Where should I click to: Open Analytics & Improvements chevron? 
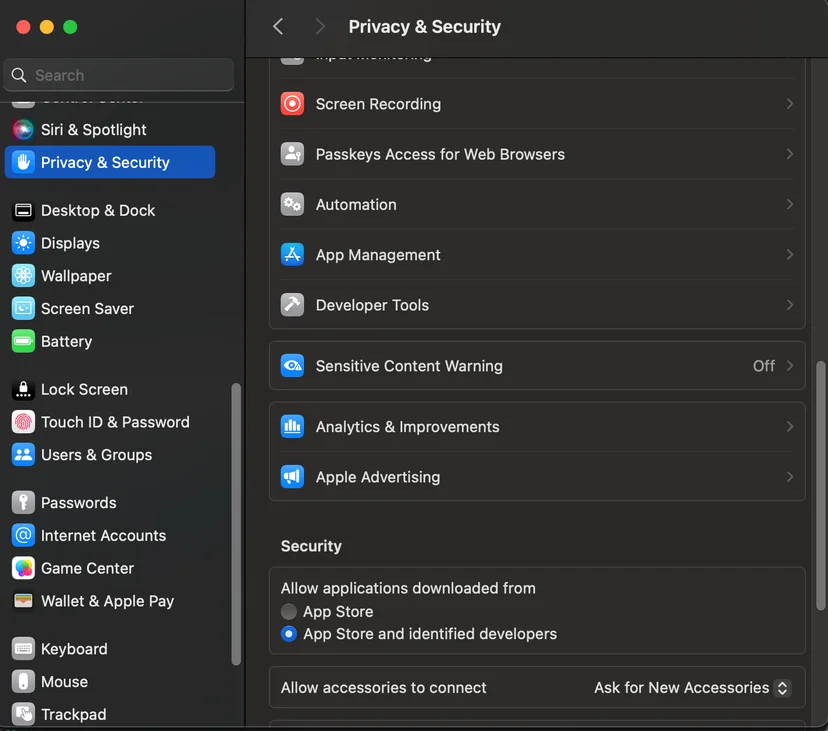coord(789,427)
